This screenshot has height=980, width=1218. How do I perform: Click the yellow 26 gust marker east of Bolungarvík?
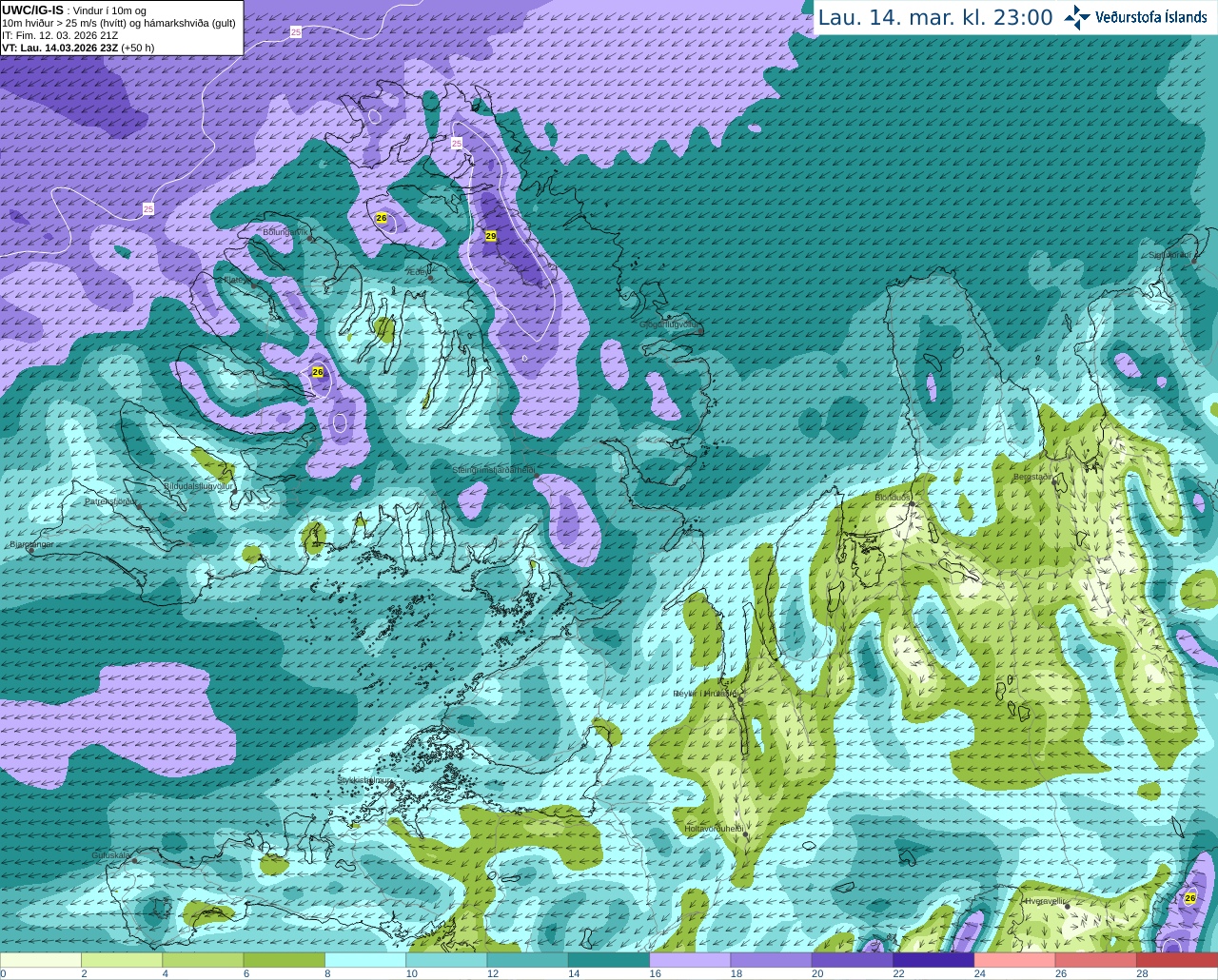point(382,218)
